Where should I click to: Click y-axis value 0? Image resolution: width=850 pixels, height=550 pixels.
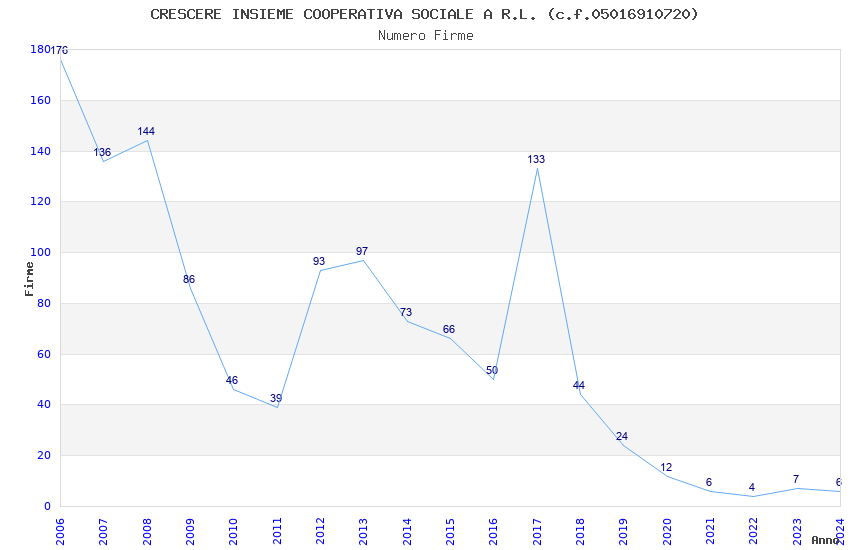pyautogui.click(x=47, y=507)
